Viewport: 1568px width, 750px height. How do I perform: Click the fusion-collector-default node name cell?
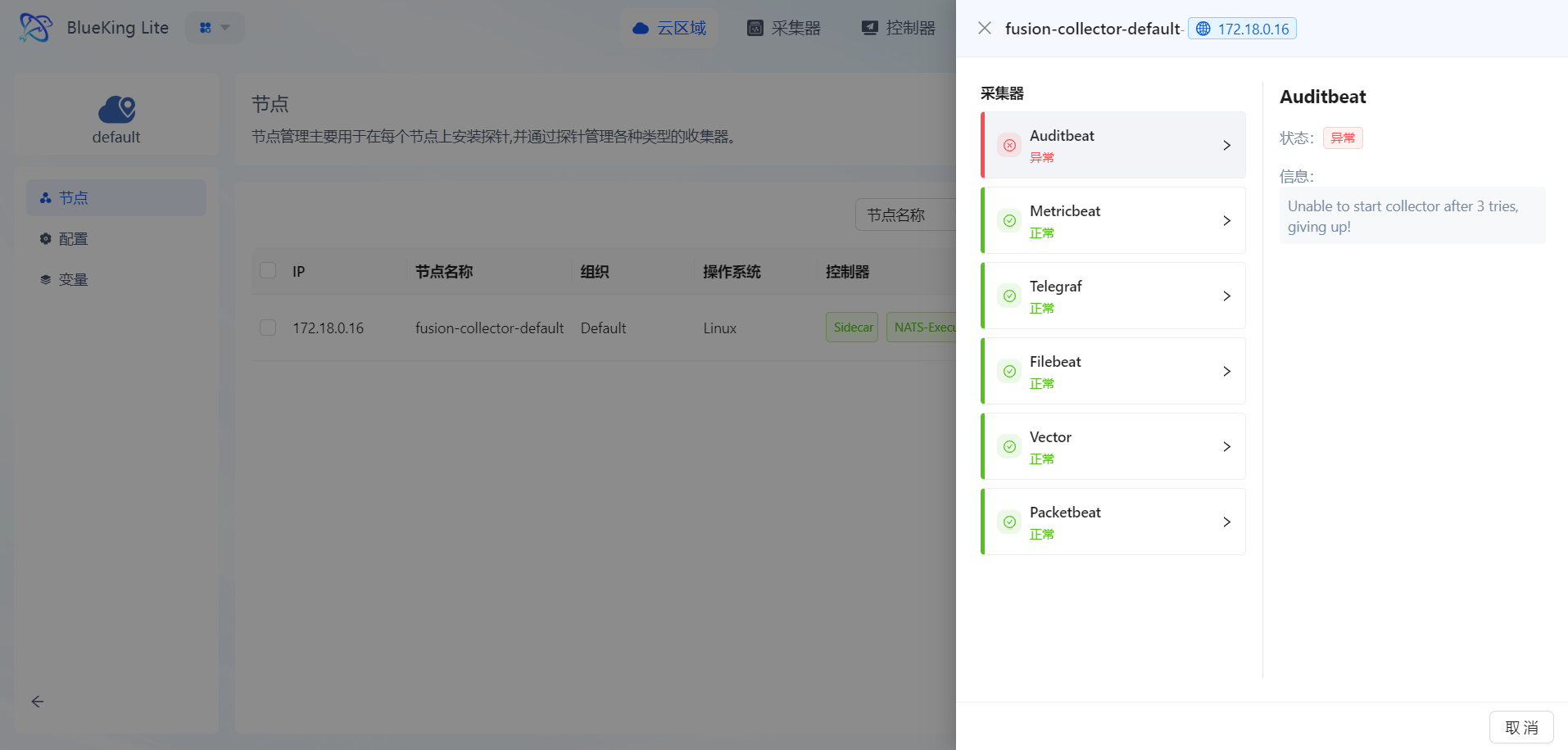tap(489, 328)
